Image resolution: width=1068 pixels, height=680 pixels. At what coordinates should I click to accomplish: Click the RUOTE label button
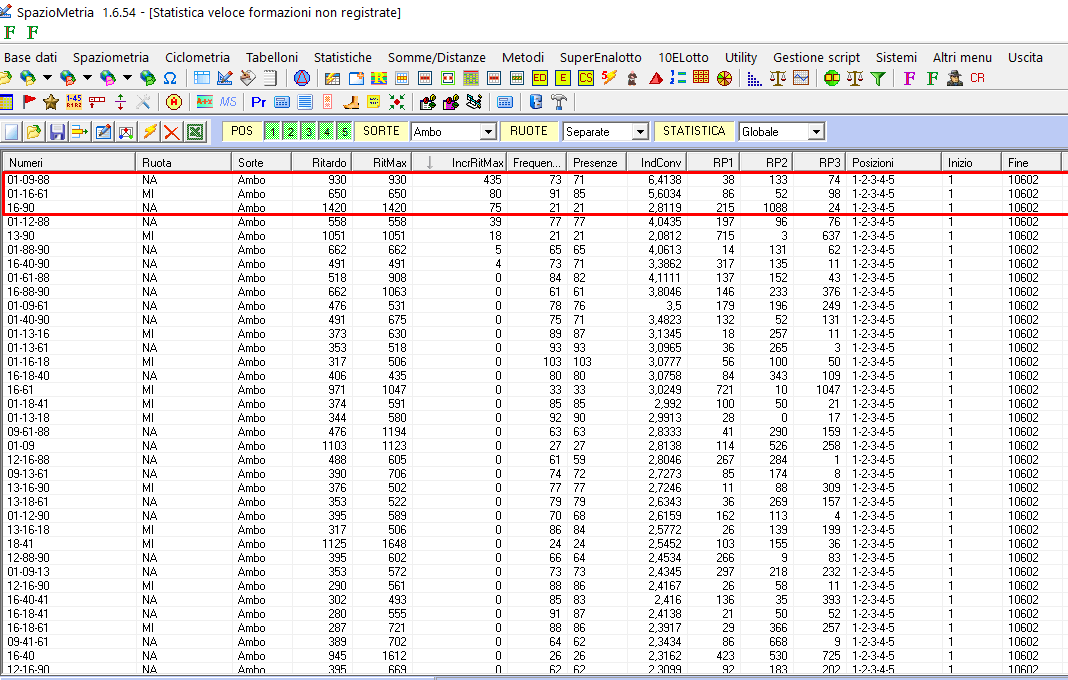pyautogui.click(x=529, y=132)
